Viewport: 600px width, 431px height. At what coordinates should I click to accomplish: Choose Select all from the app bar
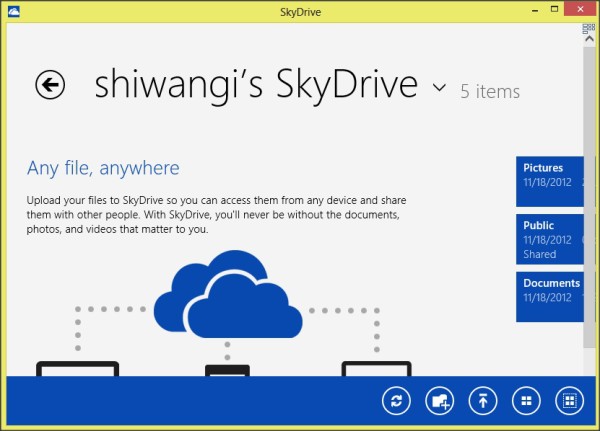pos(569,401)
